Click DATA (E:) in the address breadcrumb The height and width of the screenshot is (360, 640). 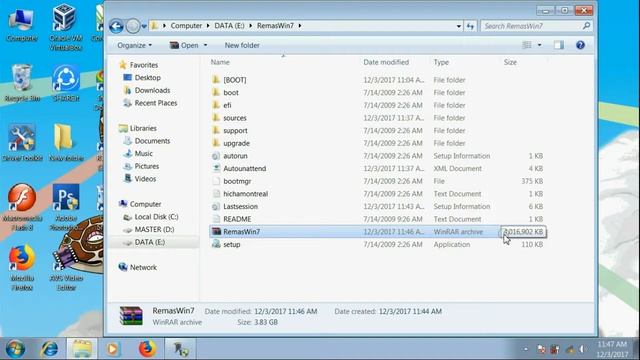(229, 26)
